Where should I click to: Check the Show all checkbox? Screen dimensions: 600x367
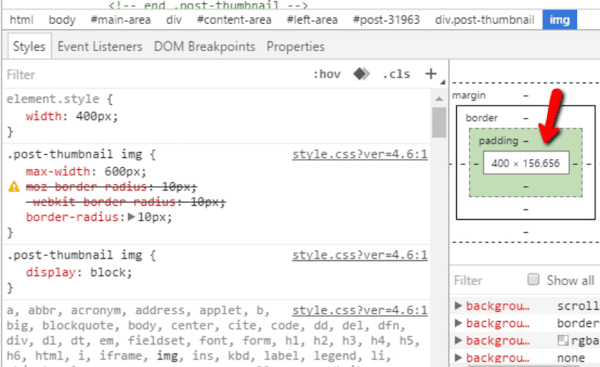pos(533,279)
